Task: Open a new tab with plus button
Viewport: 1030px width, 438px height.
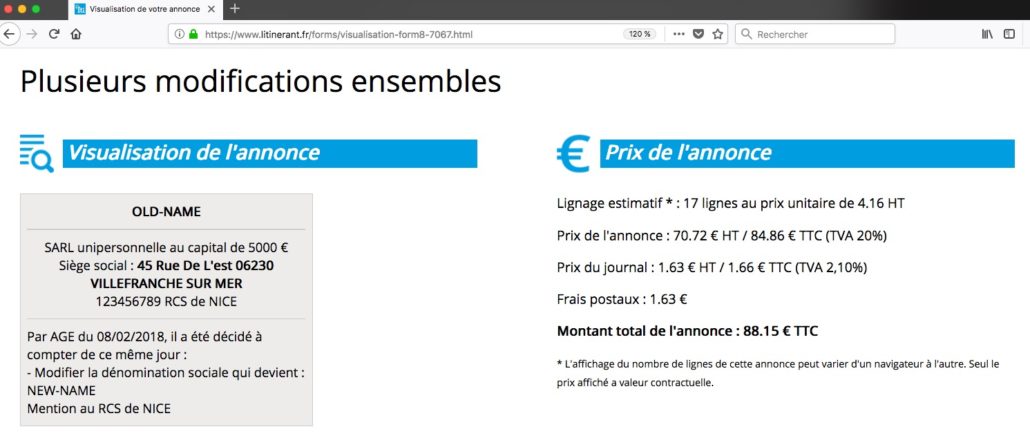Action: (x=235, y=9)
